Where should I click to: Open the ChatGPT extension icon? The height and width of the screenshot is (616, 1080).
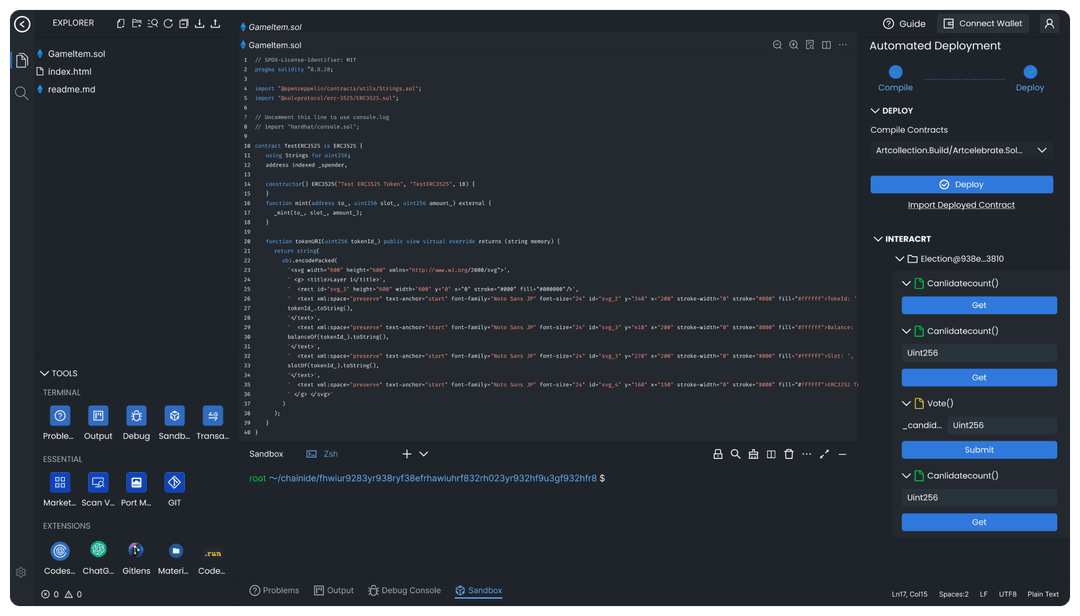[x=98, y=550]
